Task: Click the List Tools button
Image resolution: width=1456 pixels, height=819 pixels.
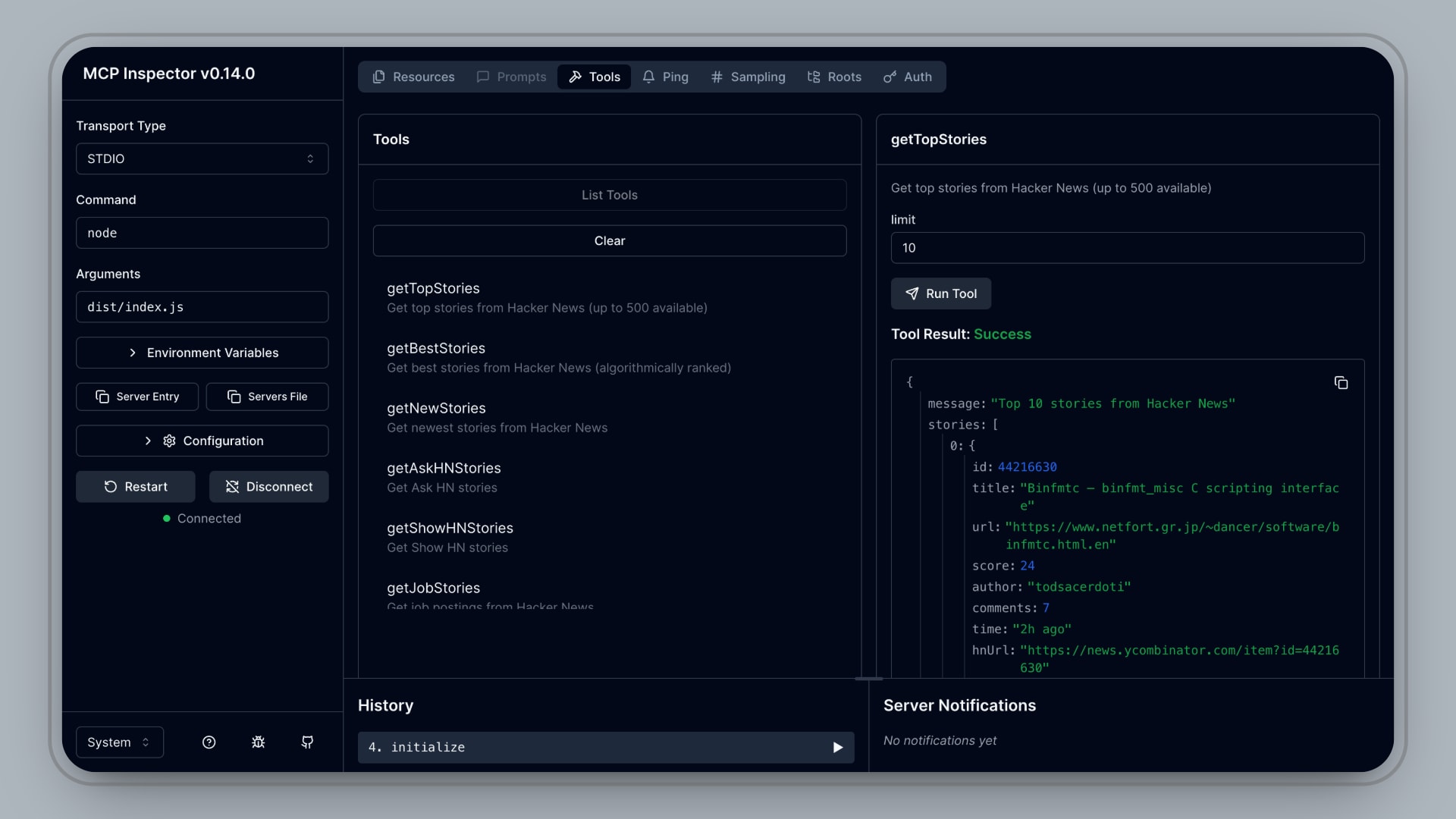Action: [x=609, y=195]
